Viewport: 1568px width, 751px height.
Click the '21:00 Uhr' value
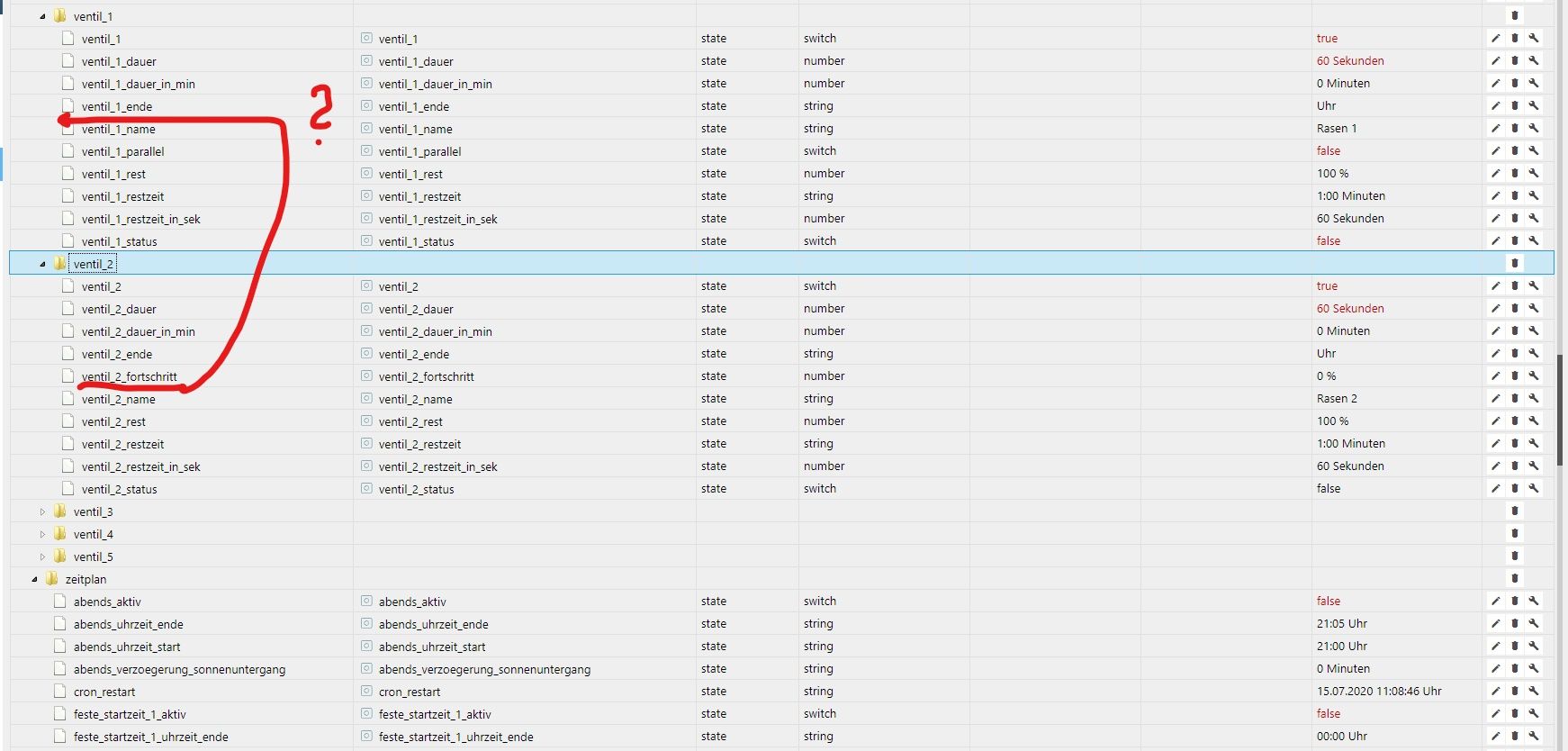1341,646
